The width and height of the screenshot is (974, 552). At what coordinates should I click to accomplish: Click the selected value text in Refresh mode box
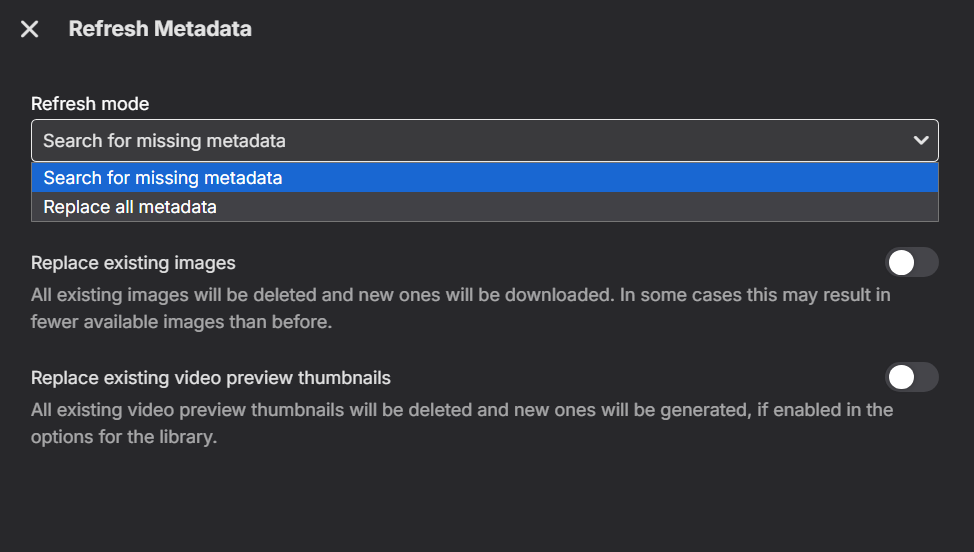[164, 141]
